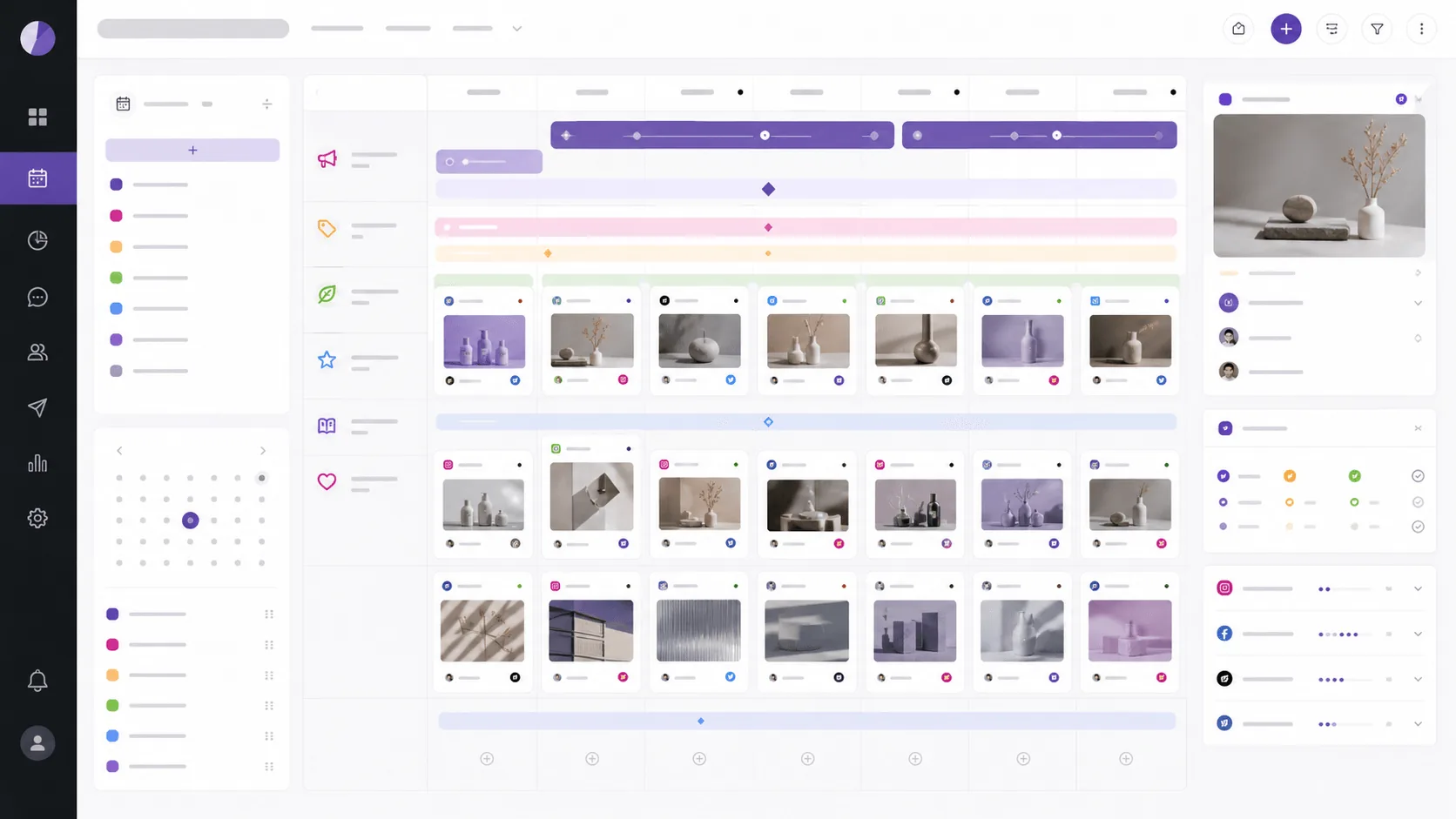
Task: Open the user profile avatar in the sidebar
Action: [37, 743]
